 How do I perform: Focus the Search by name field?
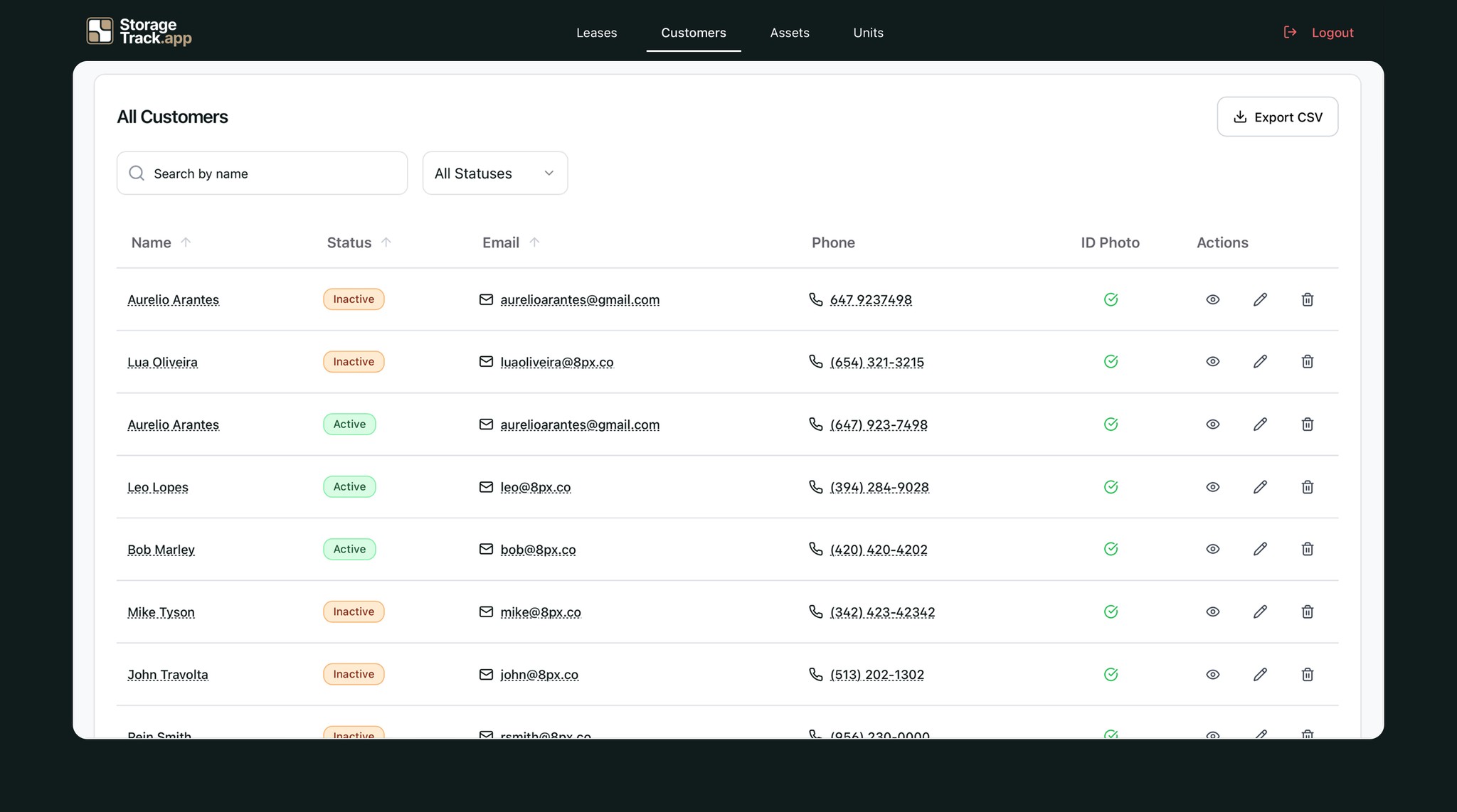tap(262, 173)
